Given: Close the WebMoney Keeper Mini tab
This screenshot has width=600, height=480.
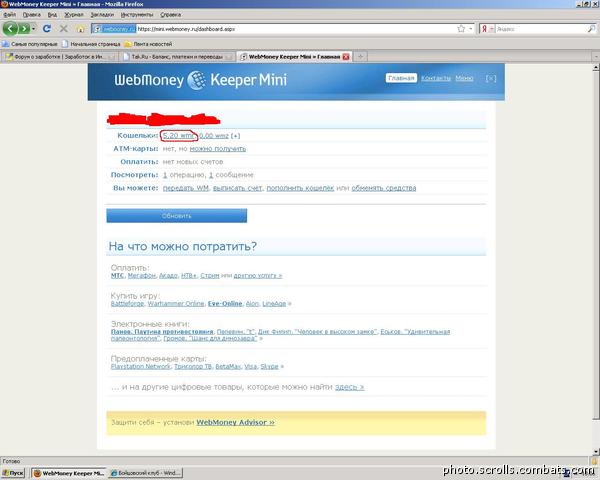Looking at the screenshot, I should pos(346,57).
